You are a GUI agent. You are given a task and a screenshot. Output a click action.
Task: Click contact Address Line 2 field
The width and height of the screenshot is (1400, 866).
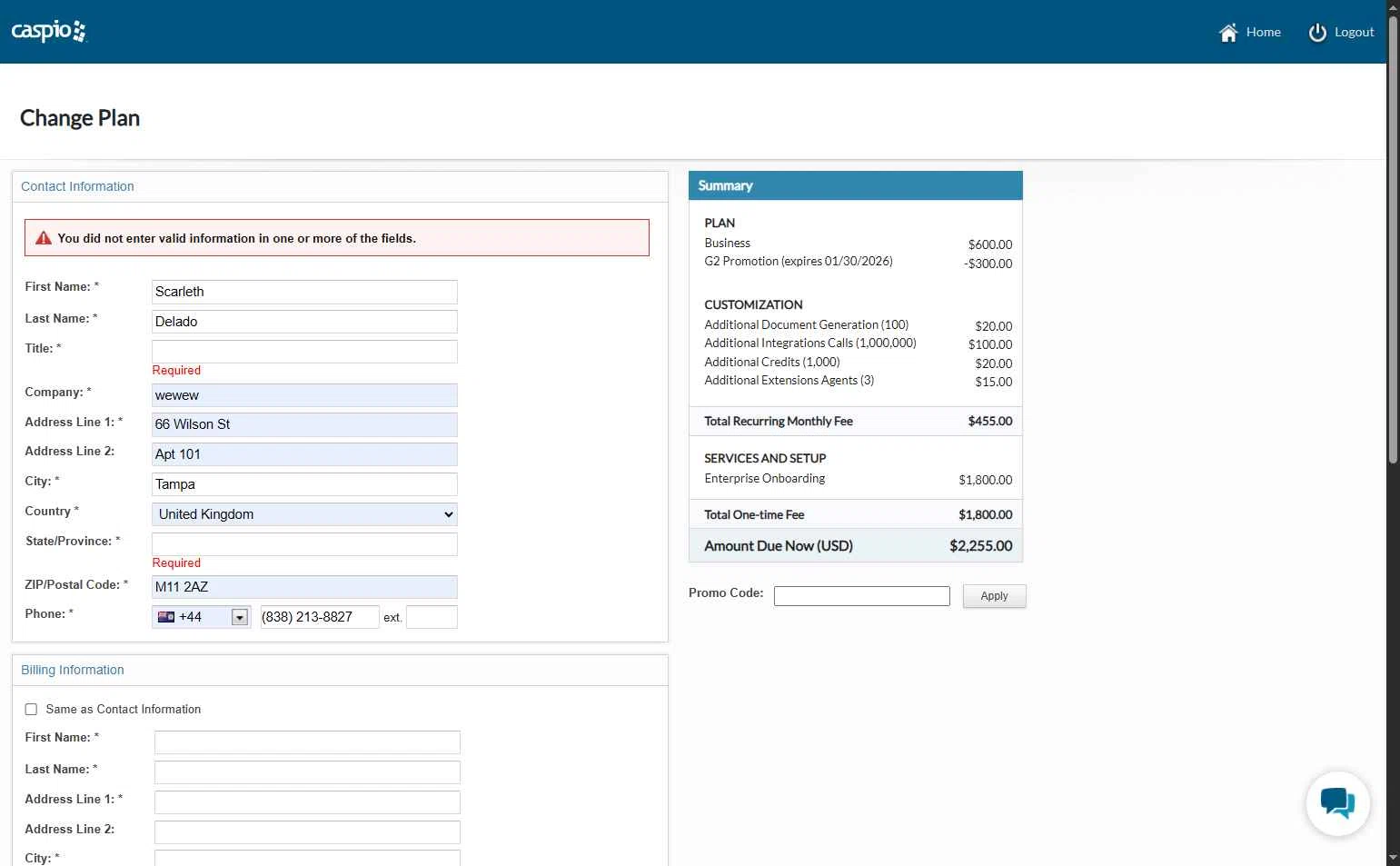click(x=304, y=454)
